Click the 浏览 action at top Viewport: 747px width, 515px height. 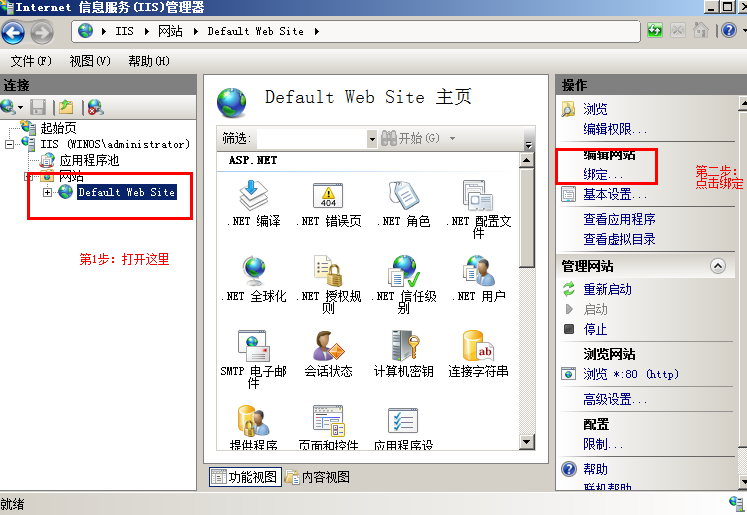point(596,109)
